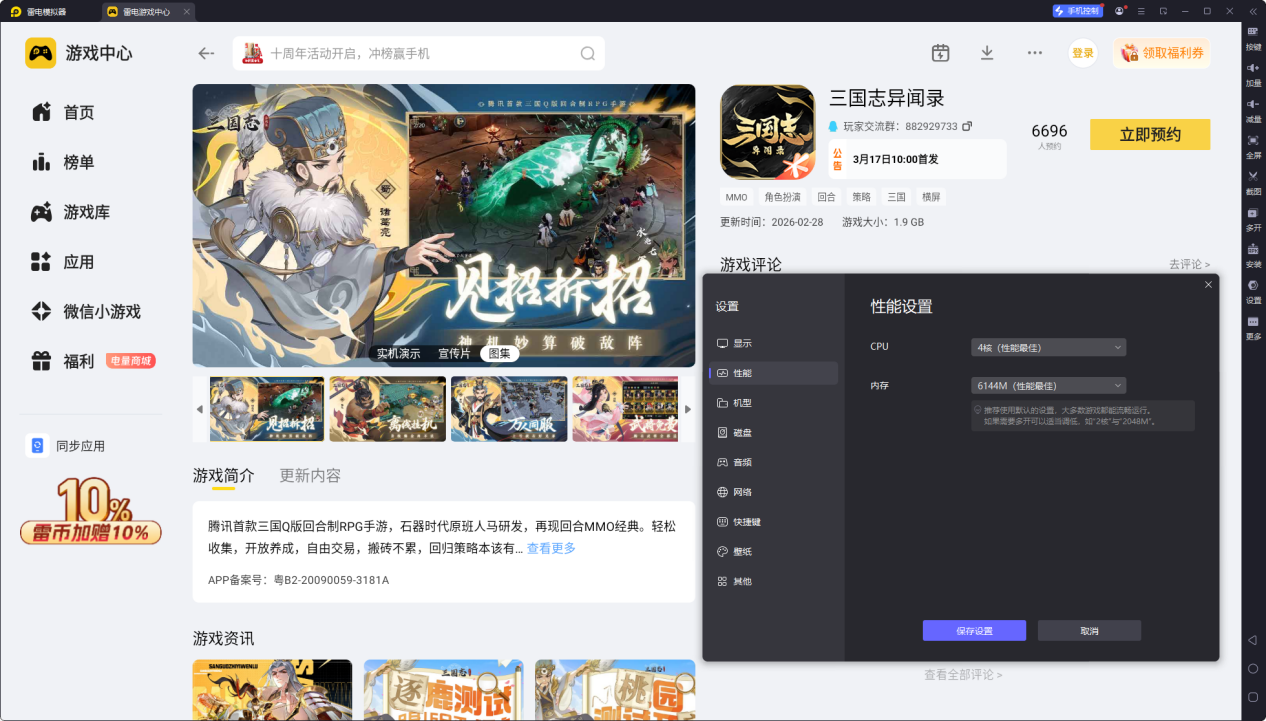Select 性能 in the settings sidebar
Viewport: 1266px width, 721px height.
[x=773, y=373]
